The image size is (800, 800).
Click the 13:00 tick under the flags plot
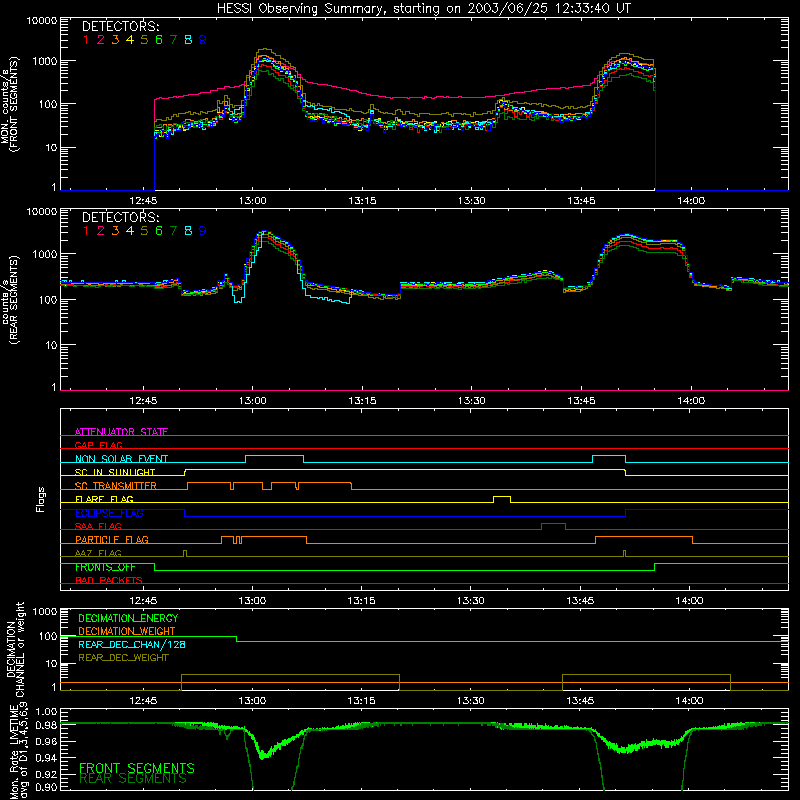point(252,601)
